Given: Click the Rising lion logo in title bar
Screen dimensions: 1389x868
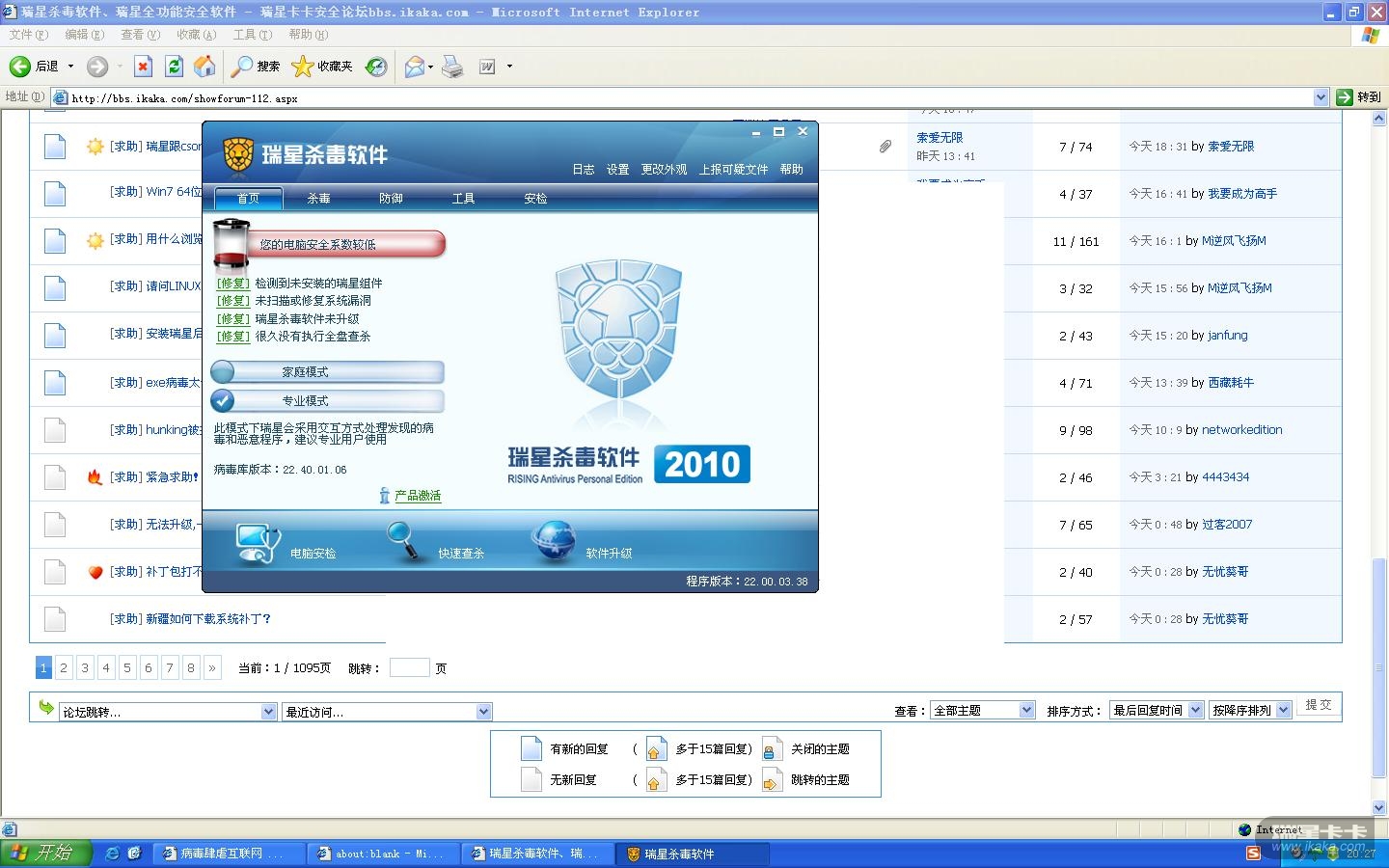Looking at the screenshot, I should click(x=238, y=154).
